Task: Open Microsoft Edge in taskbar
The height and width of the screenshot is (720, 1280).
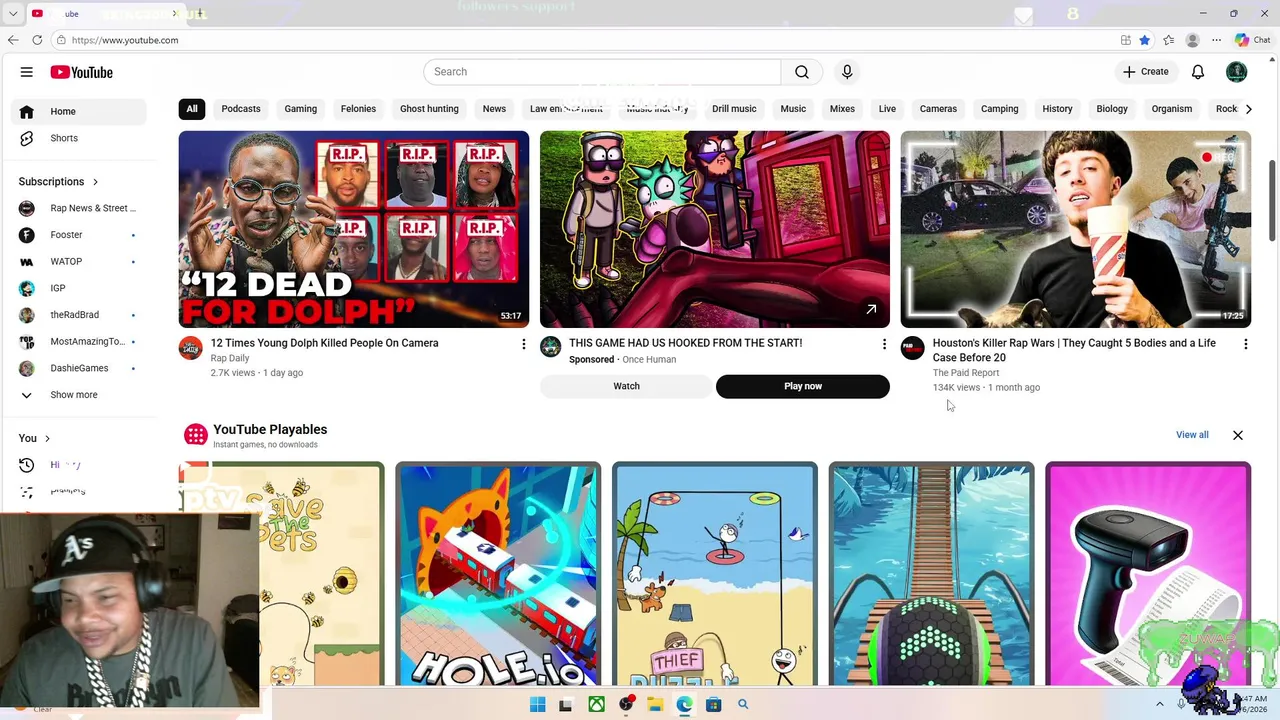Action: (684, 705)
